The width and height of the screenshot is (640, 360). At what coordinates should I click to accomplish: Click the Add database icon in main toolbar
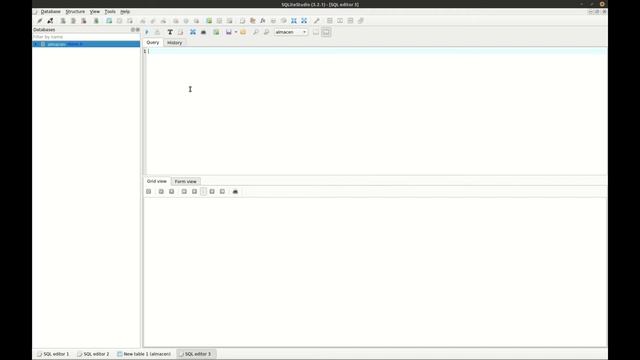click(x=63, y=21)
